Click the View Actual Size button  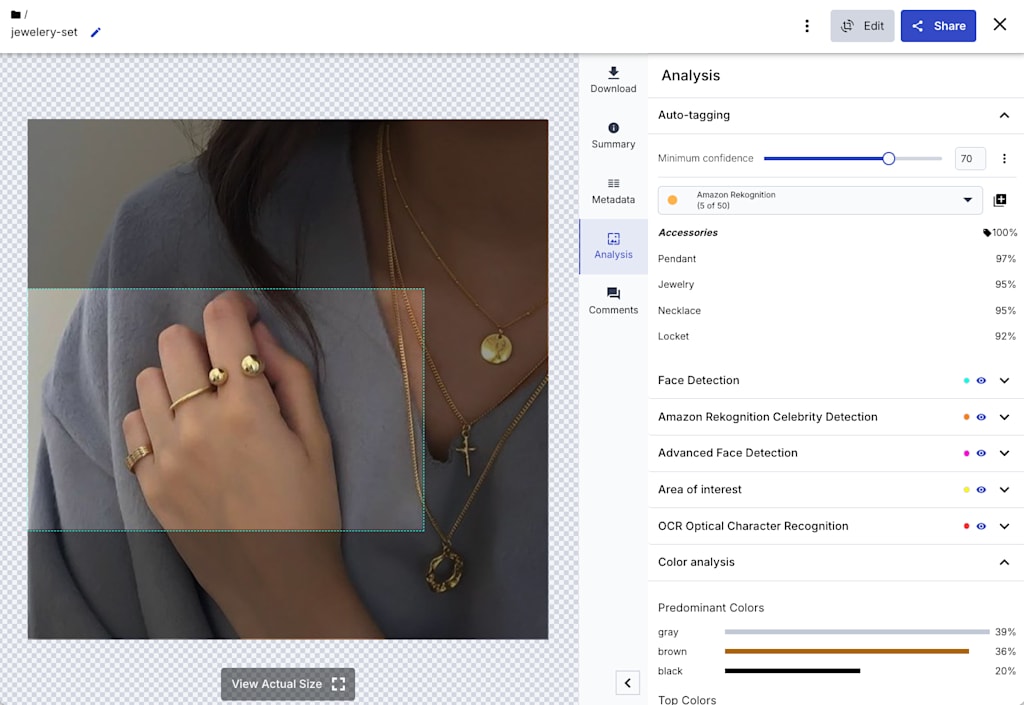click(x=288, y=684)
